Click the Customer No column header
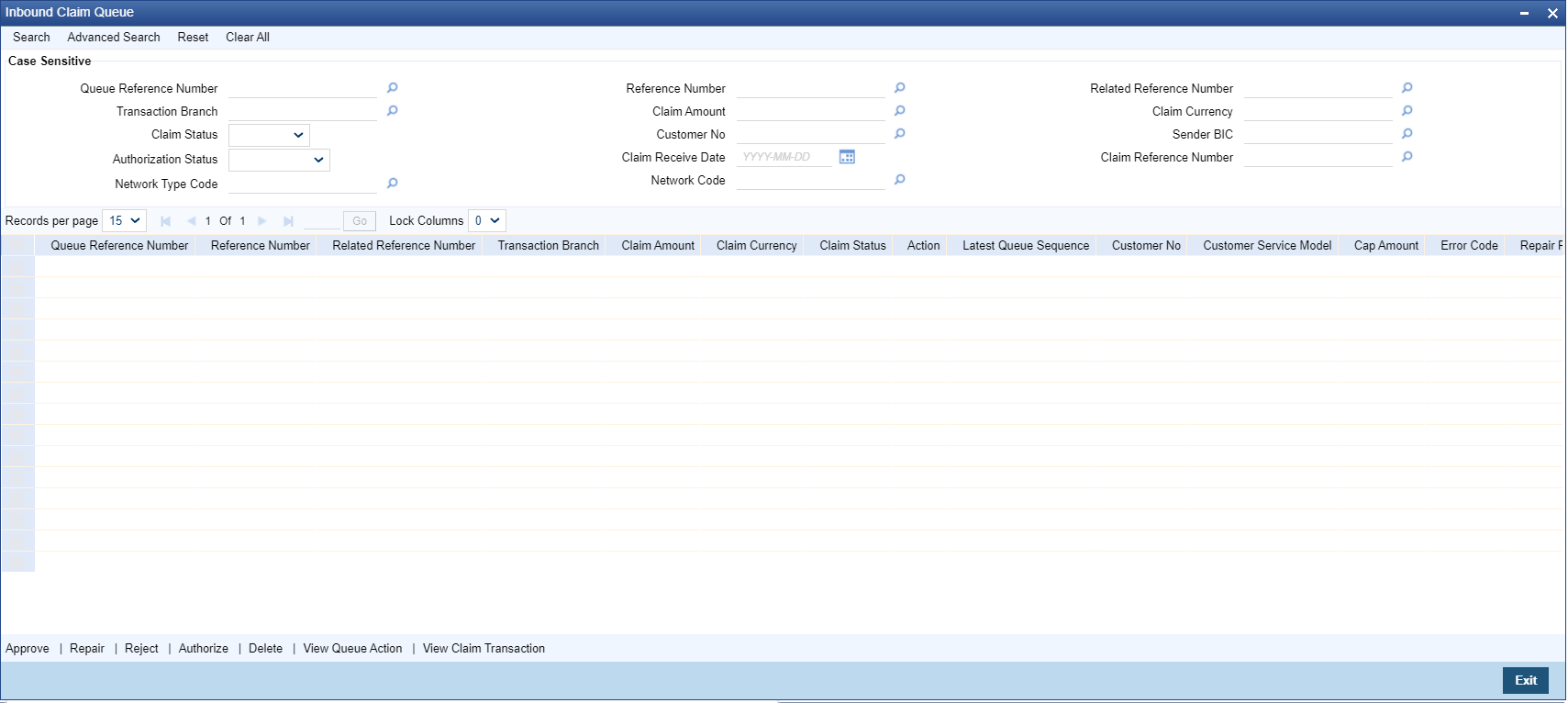 coord(1146,246)
